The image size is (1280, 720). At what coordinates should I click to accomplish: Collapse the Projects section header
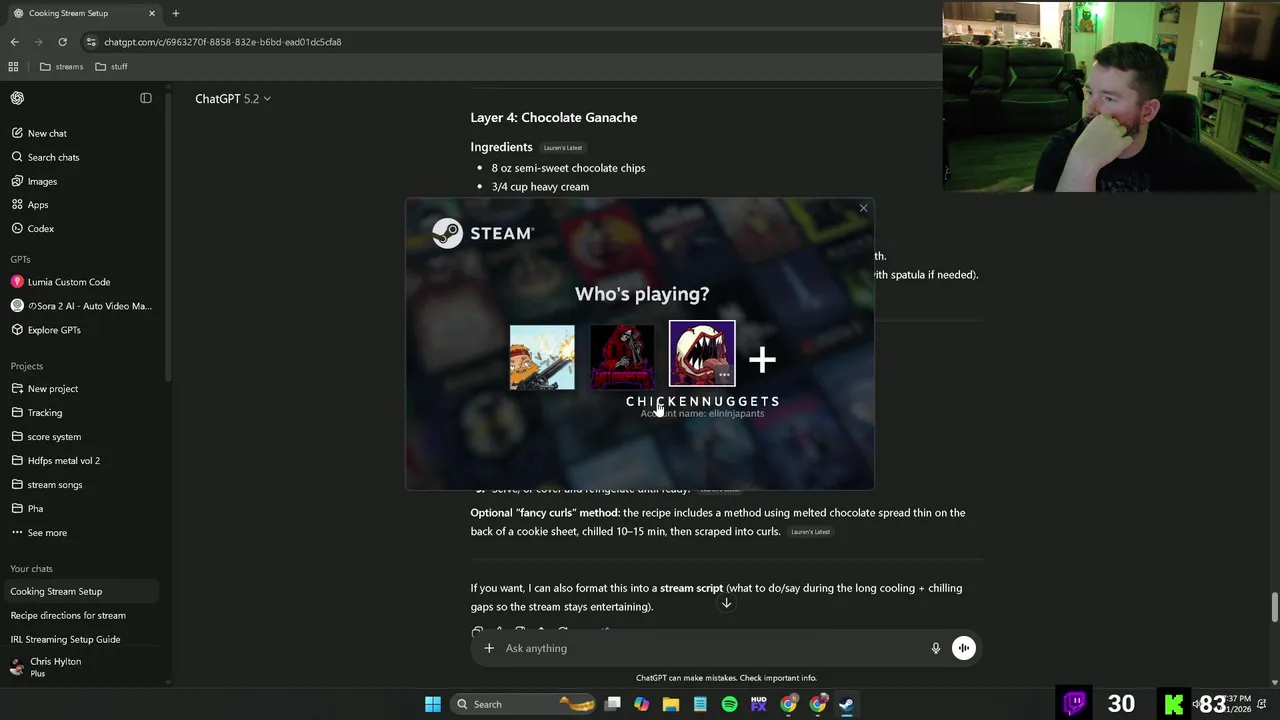(27, 366)
